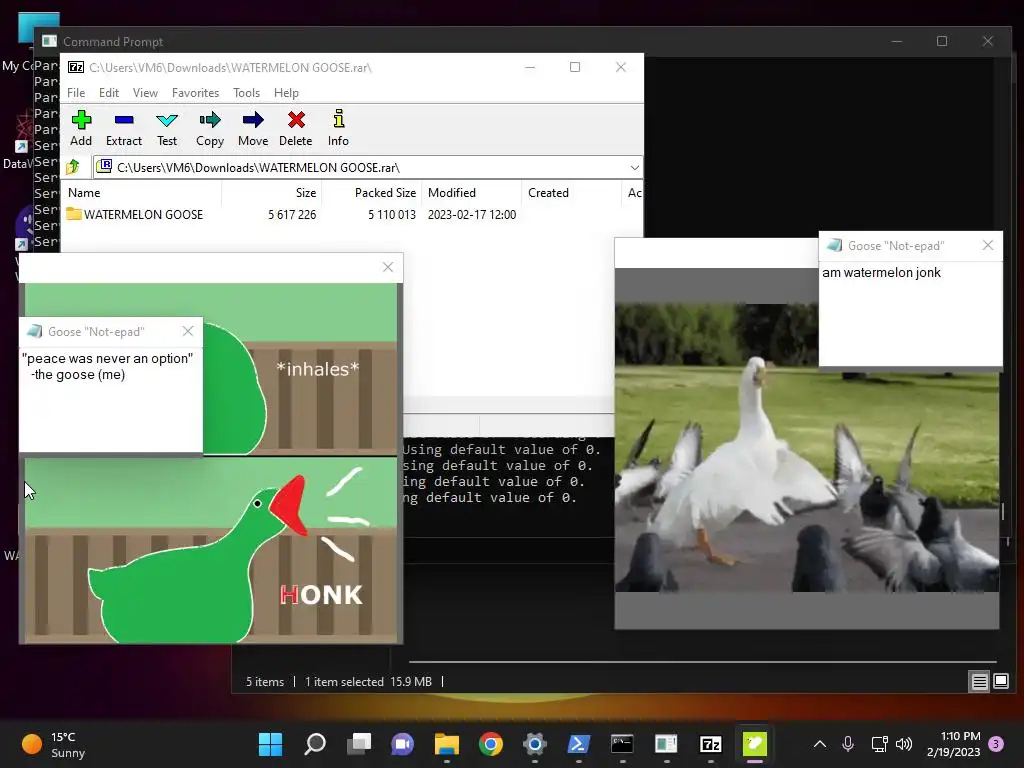
Task: Click the "peace was never an option" text
Action: 110,358
